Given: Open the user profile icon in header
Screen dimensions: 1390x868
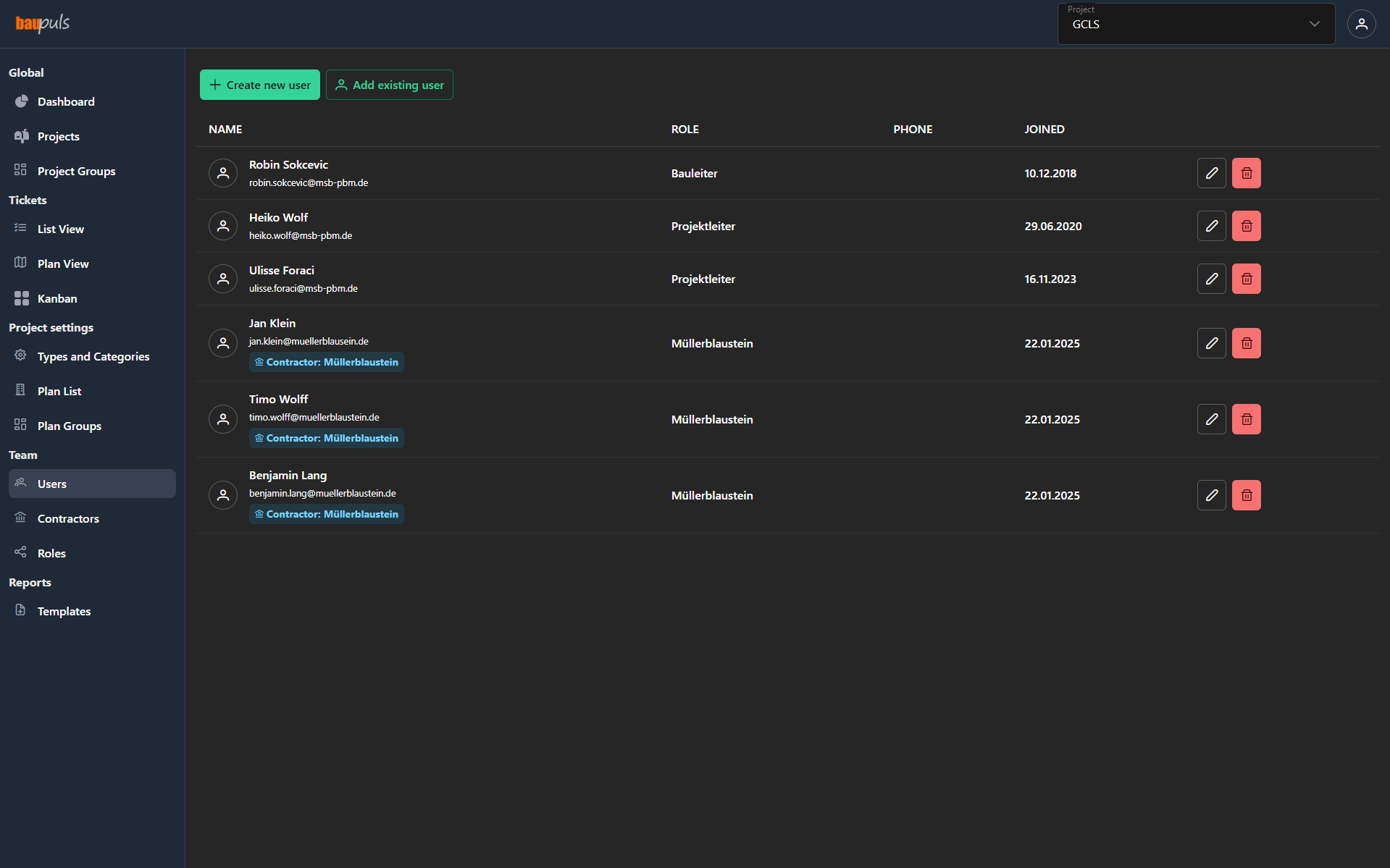Looking at the screenshot, I should click(x=1361, y=24).
